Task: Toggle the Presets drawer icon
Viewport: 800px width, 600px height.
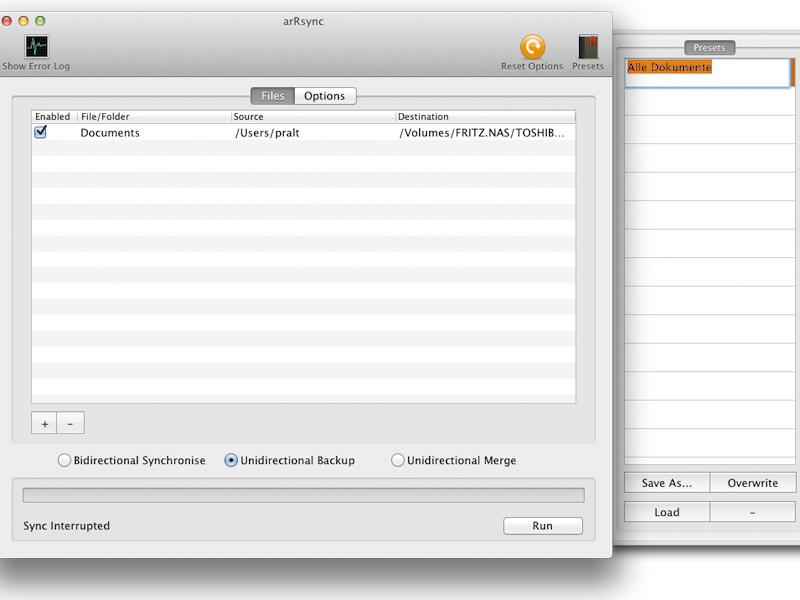Action: (588, 47)
